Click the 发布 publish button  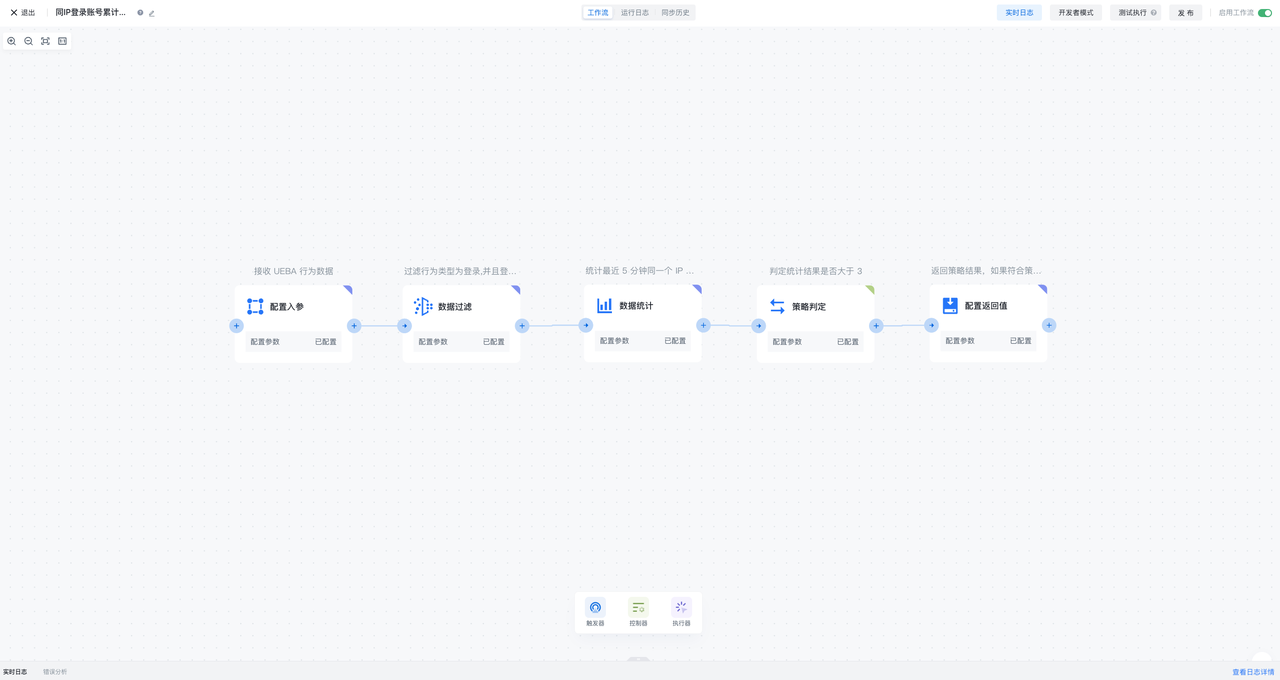pos(1185,12)
